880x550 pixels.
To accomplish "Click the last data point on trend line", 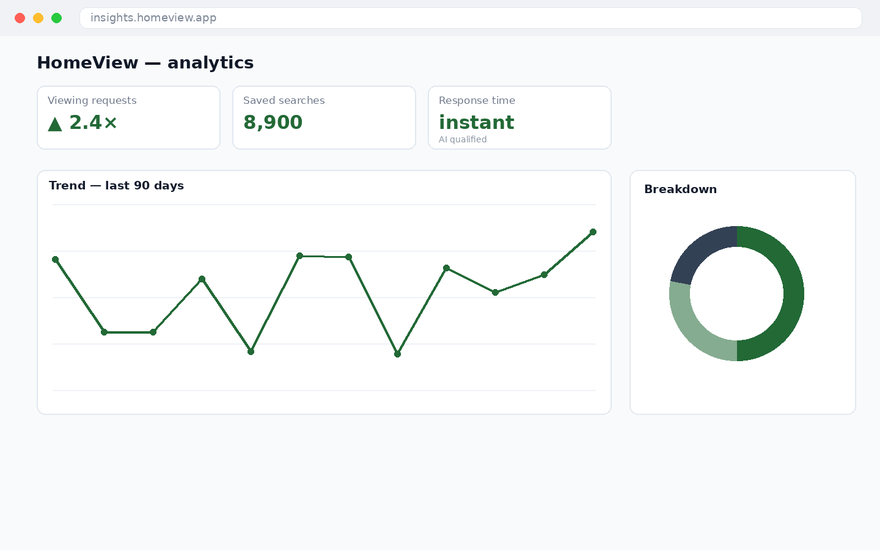I will tap(593, 232).
